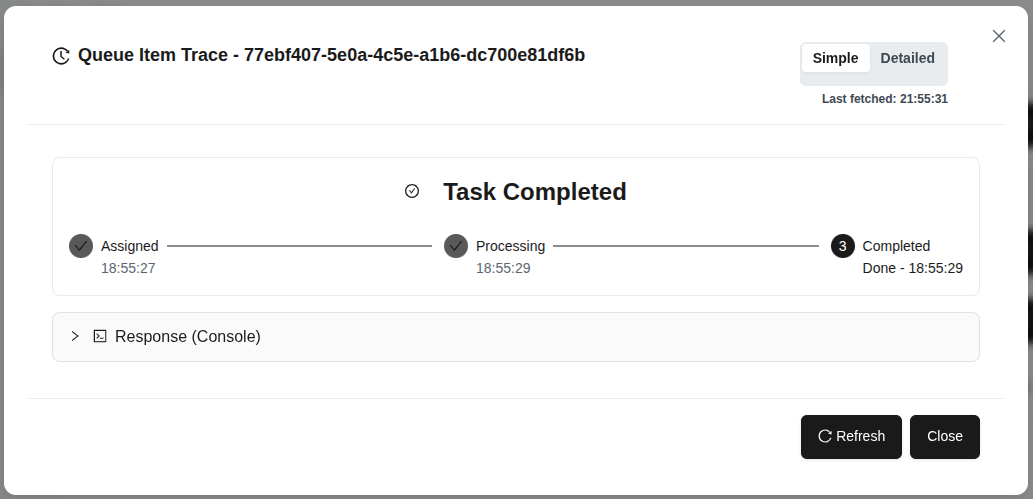Click the Assigned step checkmark icon
1033x499 pixels.
click(x=81, y=246)
